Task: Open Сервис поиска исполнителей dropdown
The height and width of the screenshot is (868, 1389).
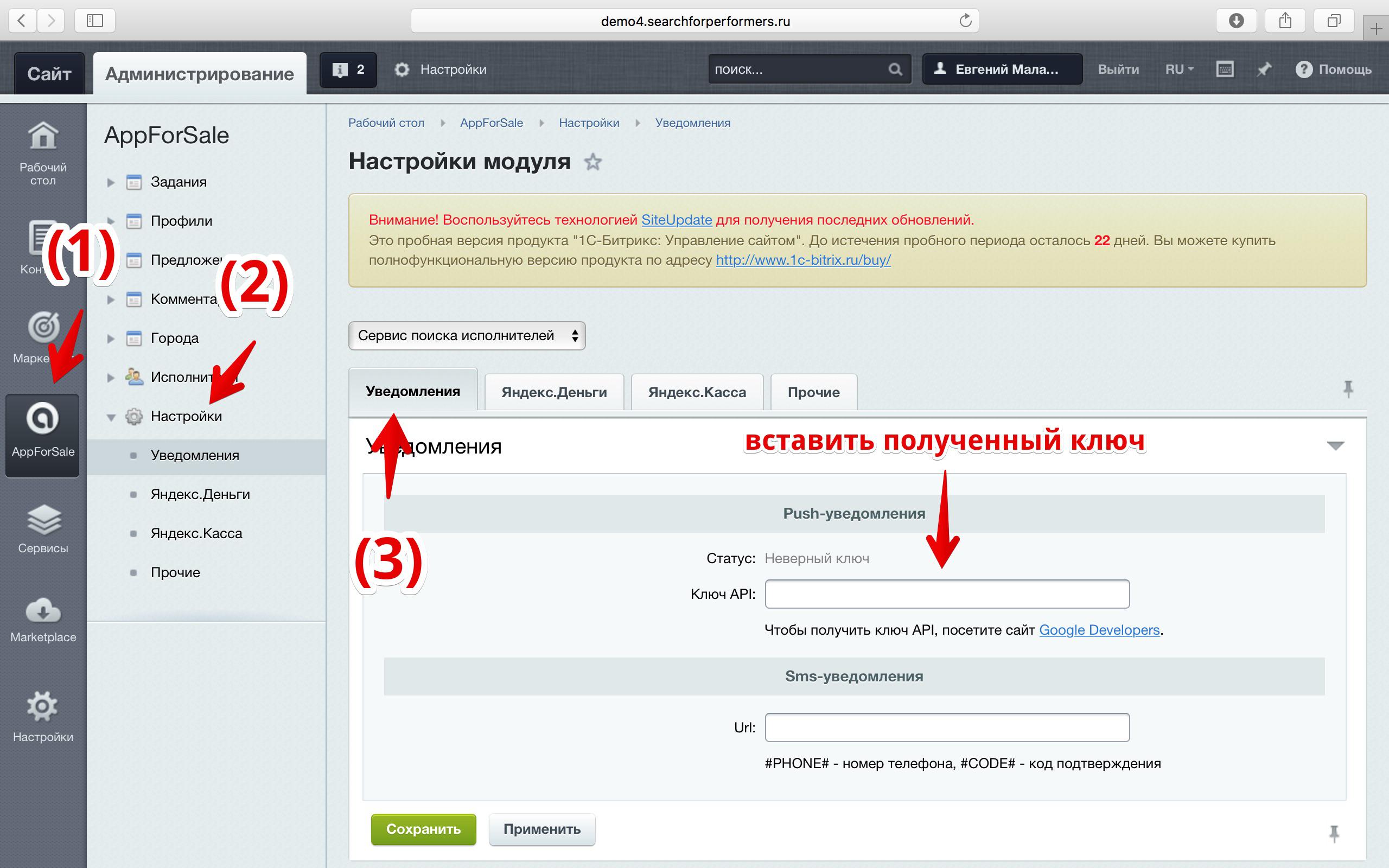Action: pos(467,336)
